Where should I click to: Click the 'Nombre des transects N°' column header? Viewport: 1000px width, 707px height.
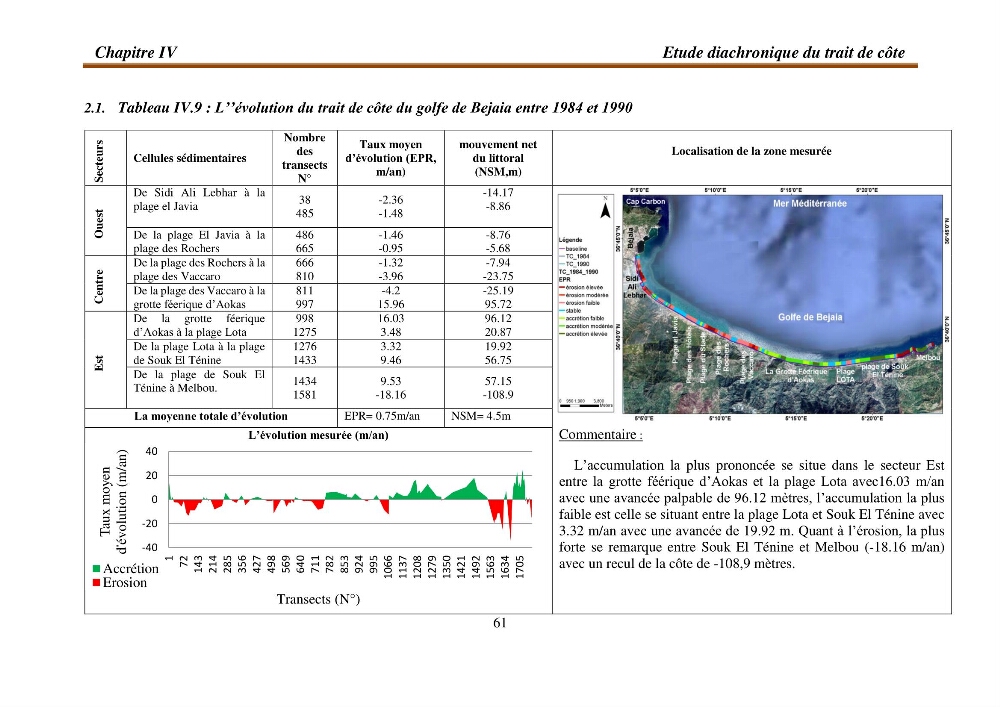point(304,158)
